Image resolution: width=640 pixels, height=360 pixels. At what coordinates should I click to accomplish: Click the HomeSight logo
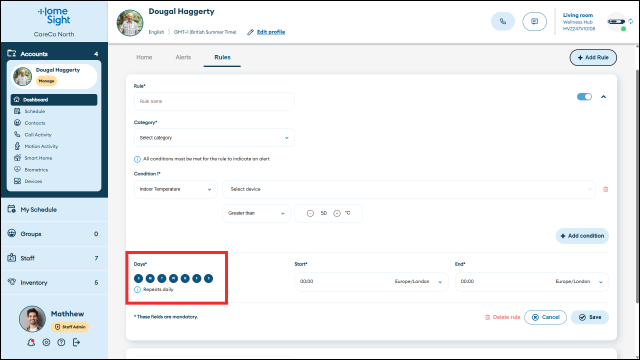point(54,16)
